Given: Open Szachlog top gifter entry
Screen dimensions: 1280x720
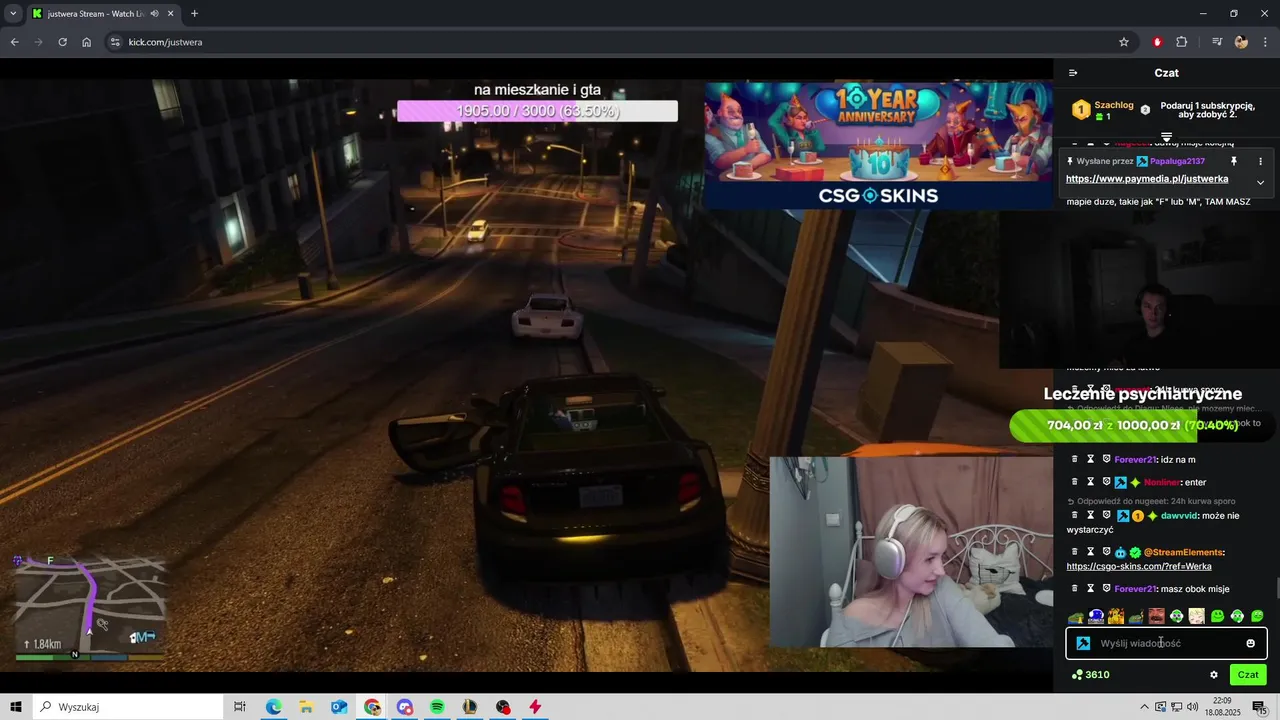Looking at the screenshot, I should tap(1103, 110).
